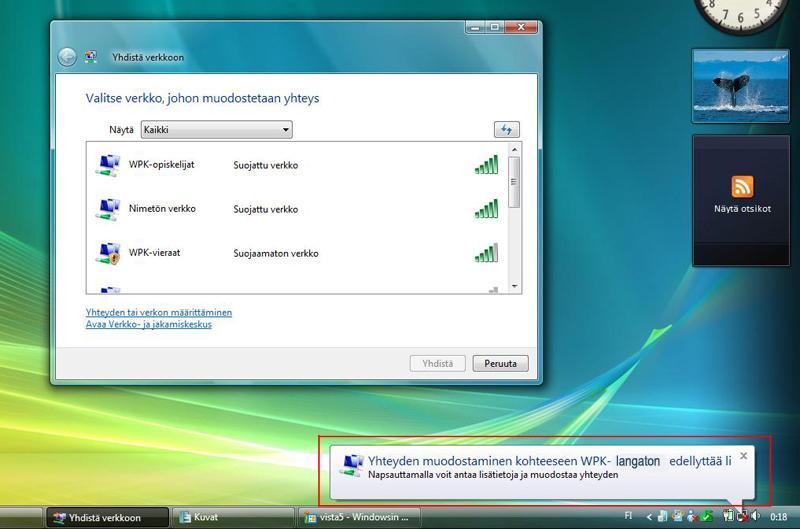The height and width of the screenshot is (529, 800).
Task: Click the power battery tray icon
Action: tap(728, 516)
